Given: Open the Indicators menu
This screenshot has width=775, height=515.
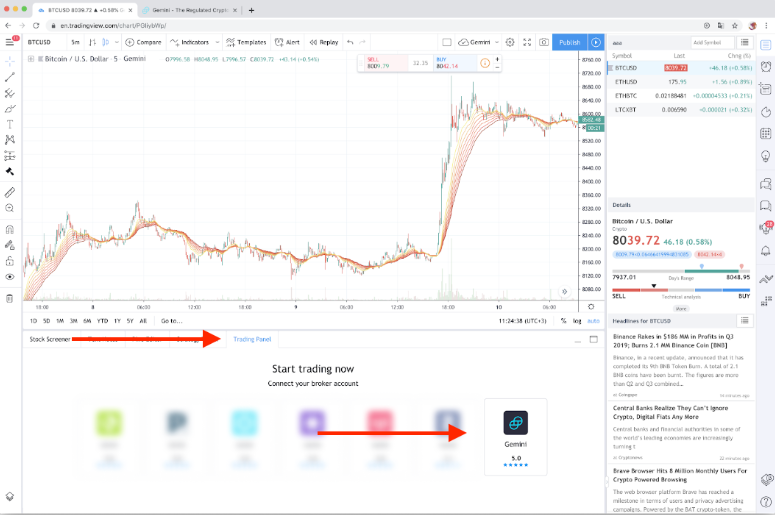Looking at the screenshot, I should pos(190,43).
